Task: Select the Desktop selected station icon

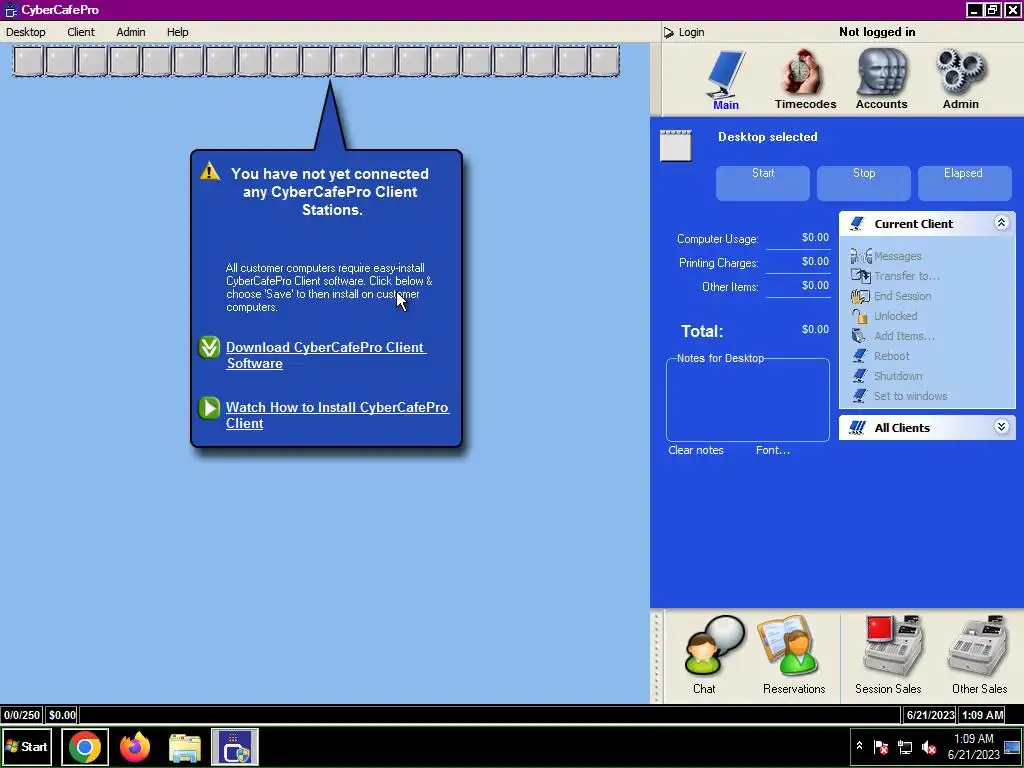Action: click(x=675, y=145)
